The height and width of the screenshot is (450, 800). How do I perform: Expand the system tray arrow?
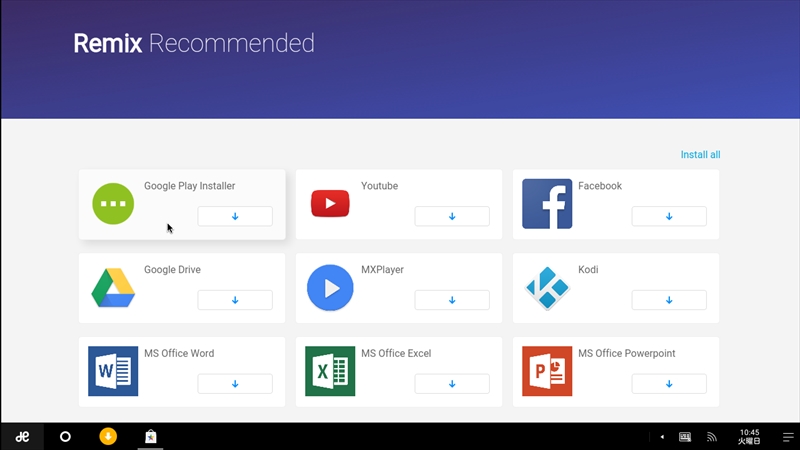[662, 437]
